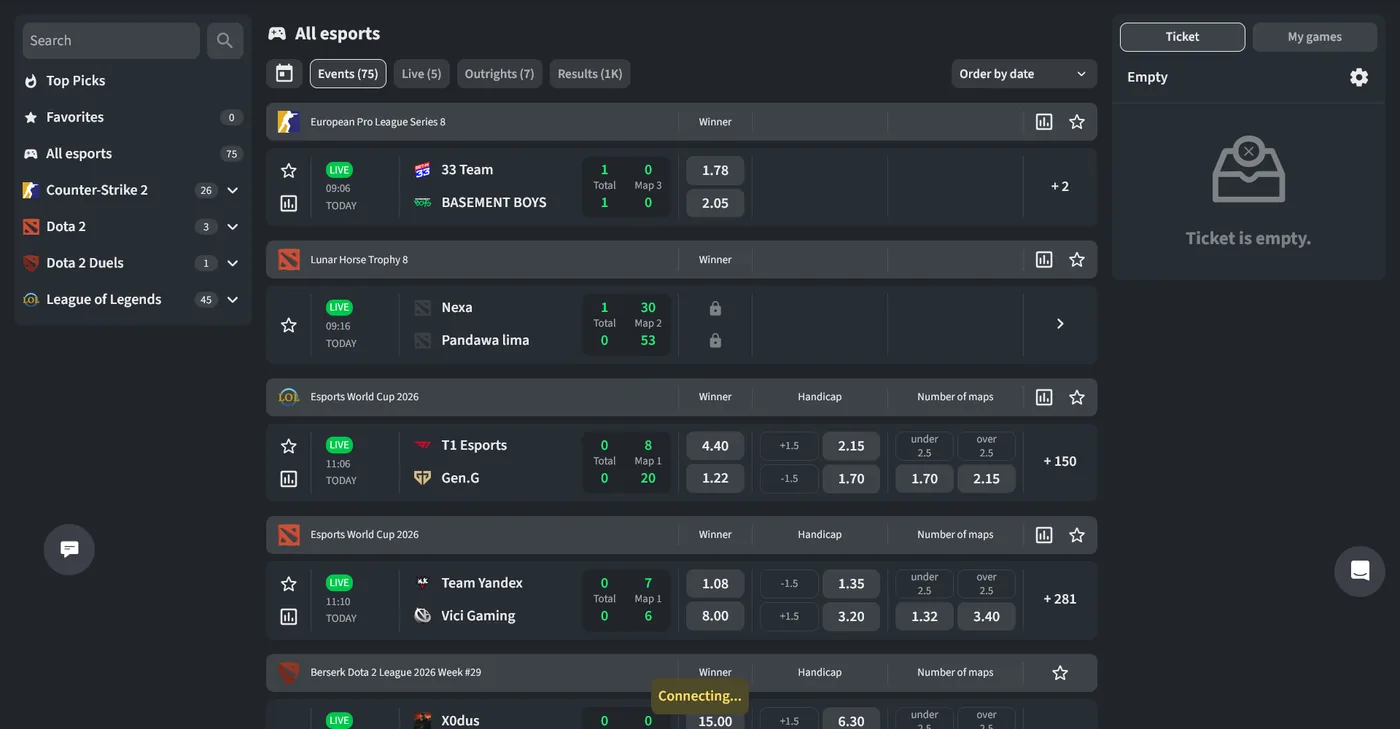The height and width of the screenshot is (729, 1400).
Task: Click the League of Legends game icon
Action: (31, 300)
